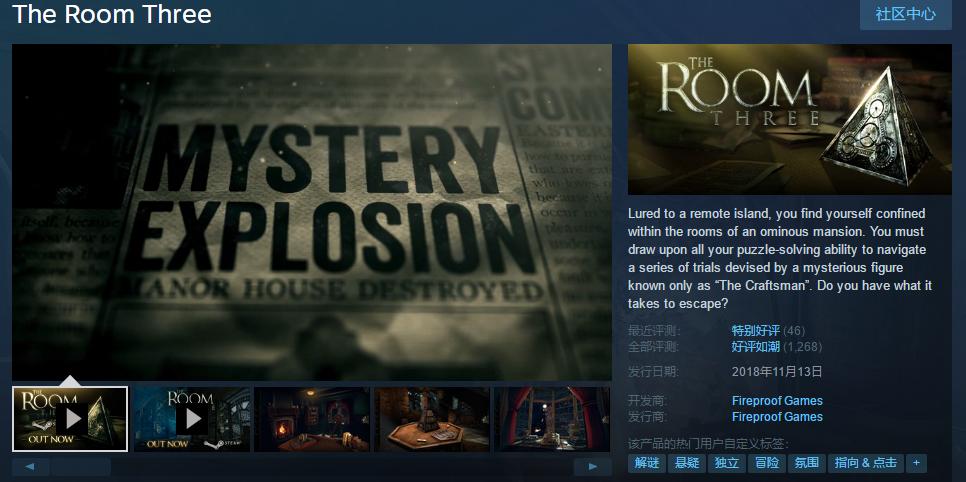Click the 该产品的热门用户自定义标签 heading

[x=708, y=444]
